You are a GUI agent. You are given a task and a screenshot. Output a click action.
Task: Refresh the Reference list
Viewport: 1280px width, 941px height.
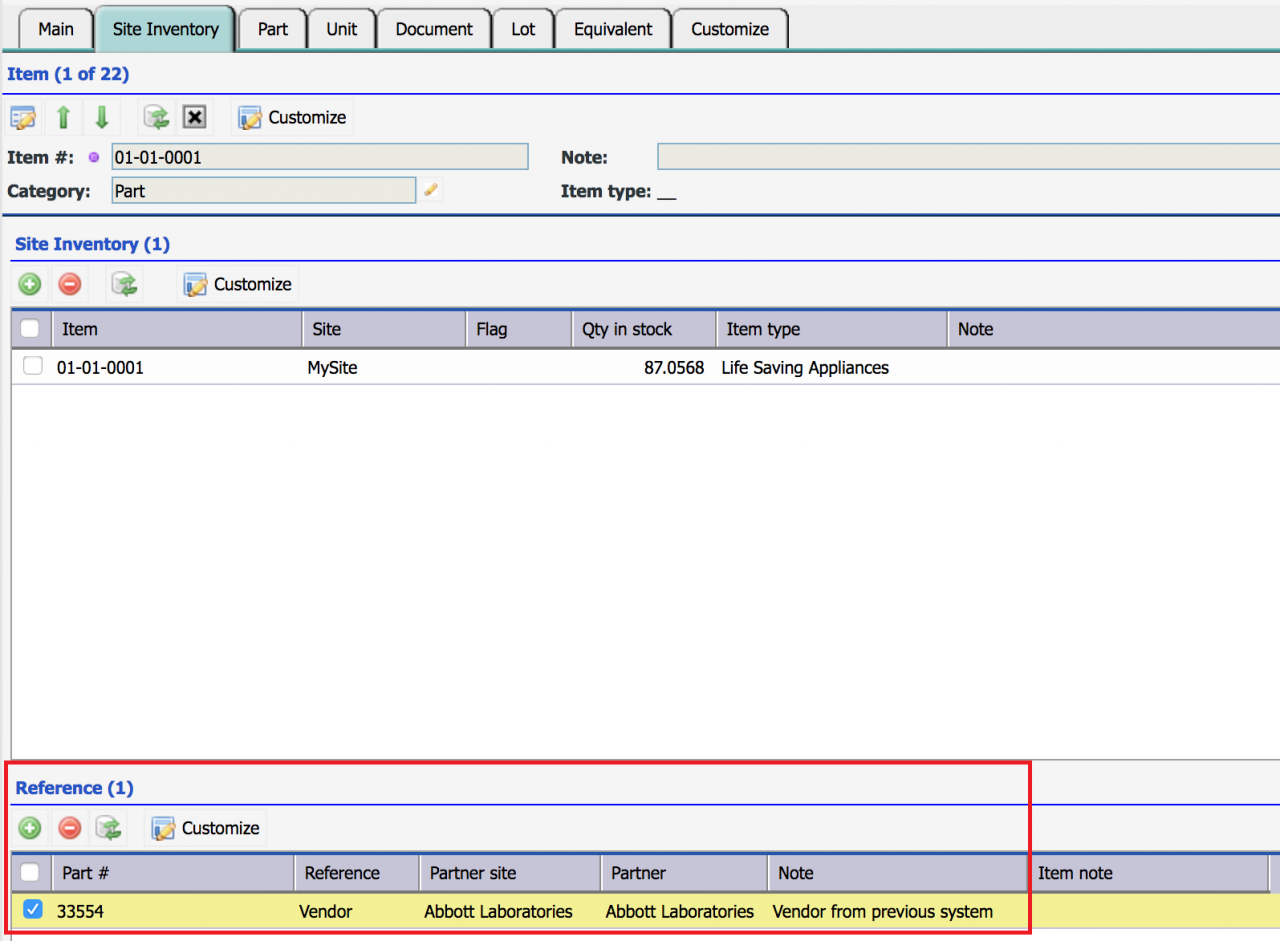coord(108,828)
